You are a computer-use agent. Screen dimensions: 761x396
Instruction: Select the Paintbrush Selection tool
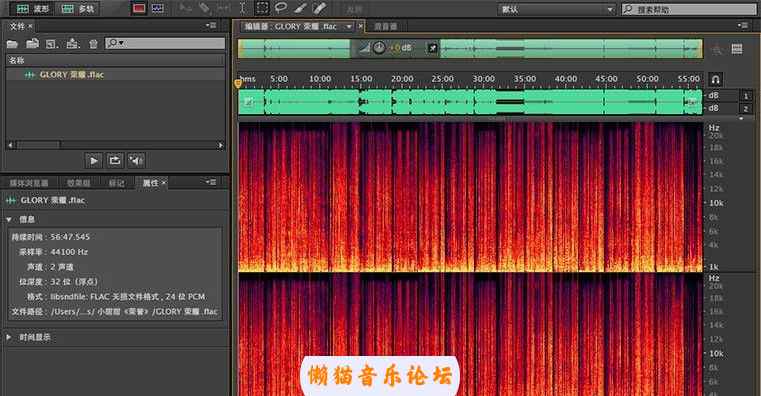(300, 8)
